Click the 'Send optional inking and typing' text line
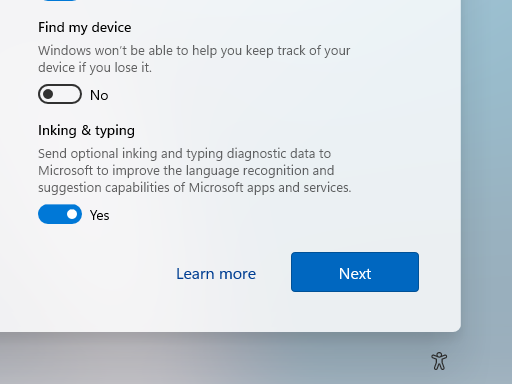The image size is (512, 384). (x=184, y=154)
